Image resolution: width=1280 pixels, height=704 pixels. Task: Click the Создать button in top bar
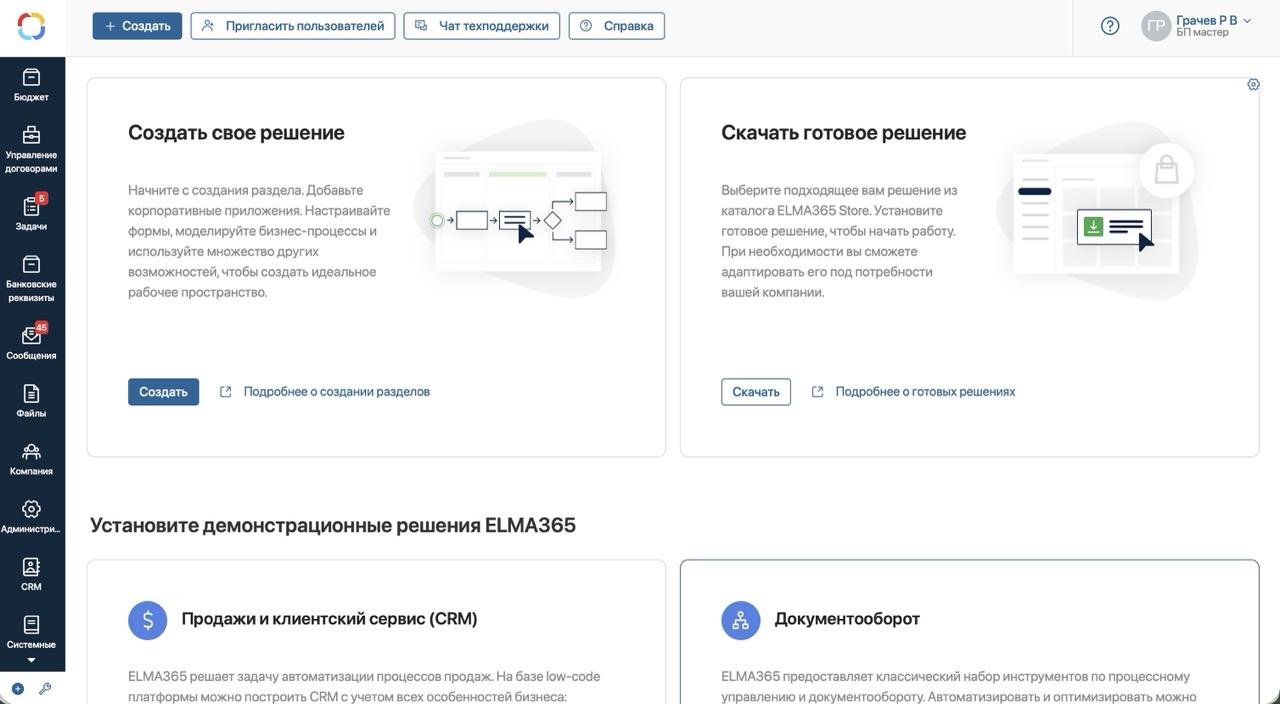(137, 26)
